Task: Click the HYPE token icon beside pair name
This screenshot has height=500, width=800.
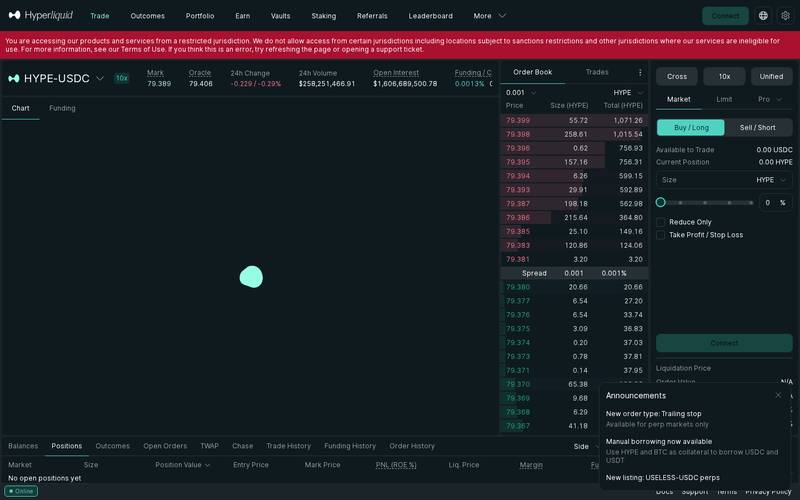Action: point(14,78)
